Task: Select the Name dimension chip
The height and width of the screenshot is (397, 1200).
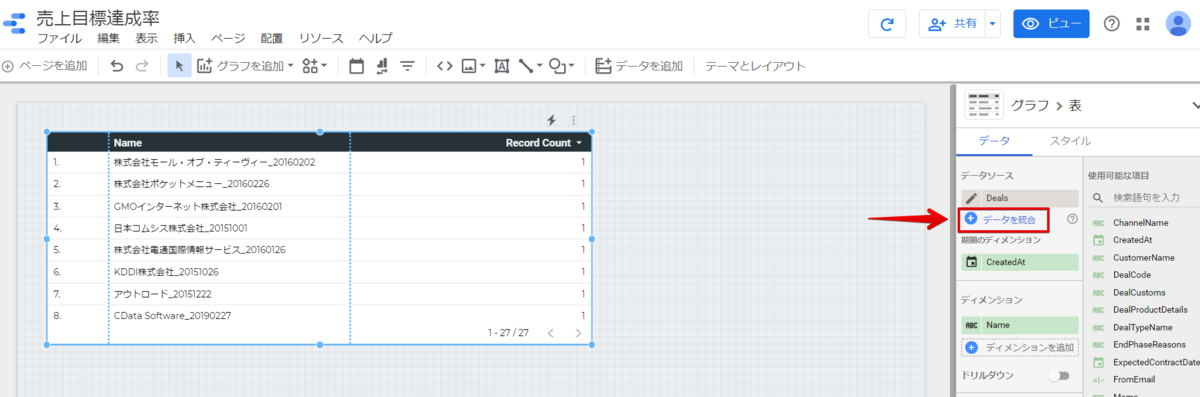Action: click(1020, 325)
